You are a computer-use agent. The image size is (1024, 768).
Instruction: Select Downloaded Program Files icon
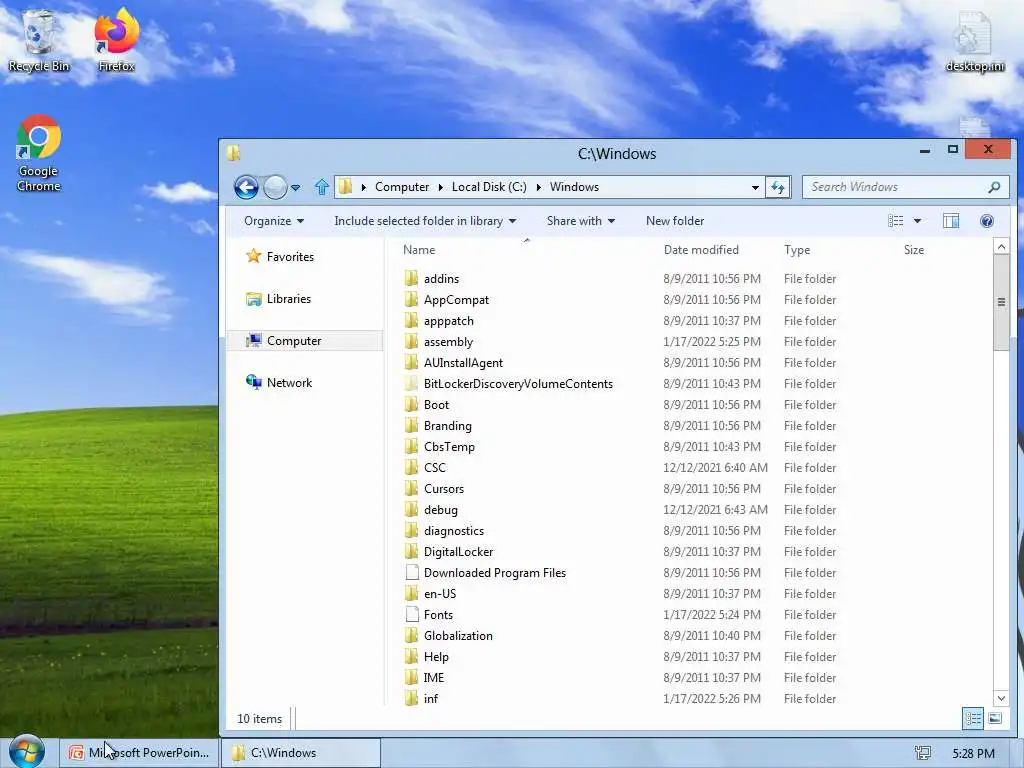click(x=411, y=573)
